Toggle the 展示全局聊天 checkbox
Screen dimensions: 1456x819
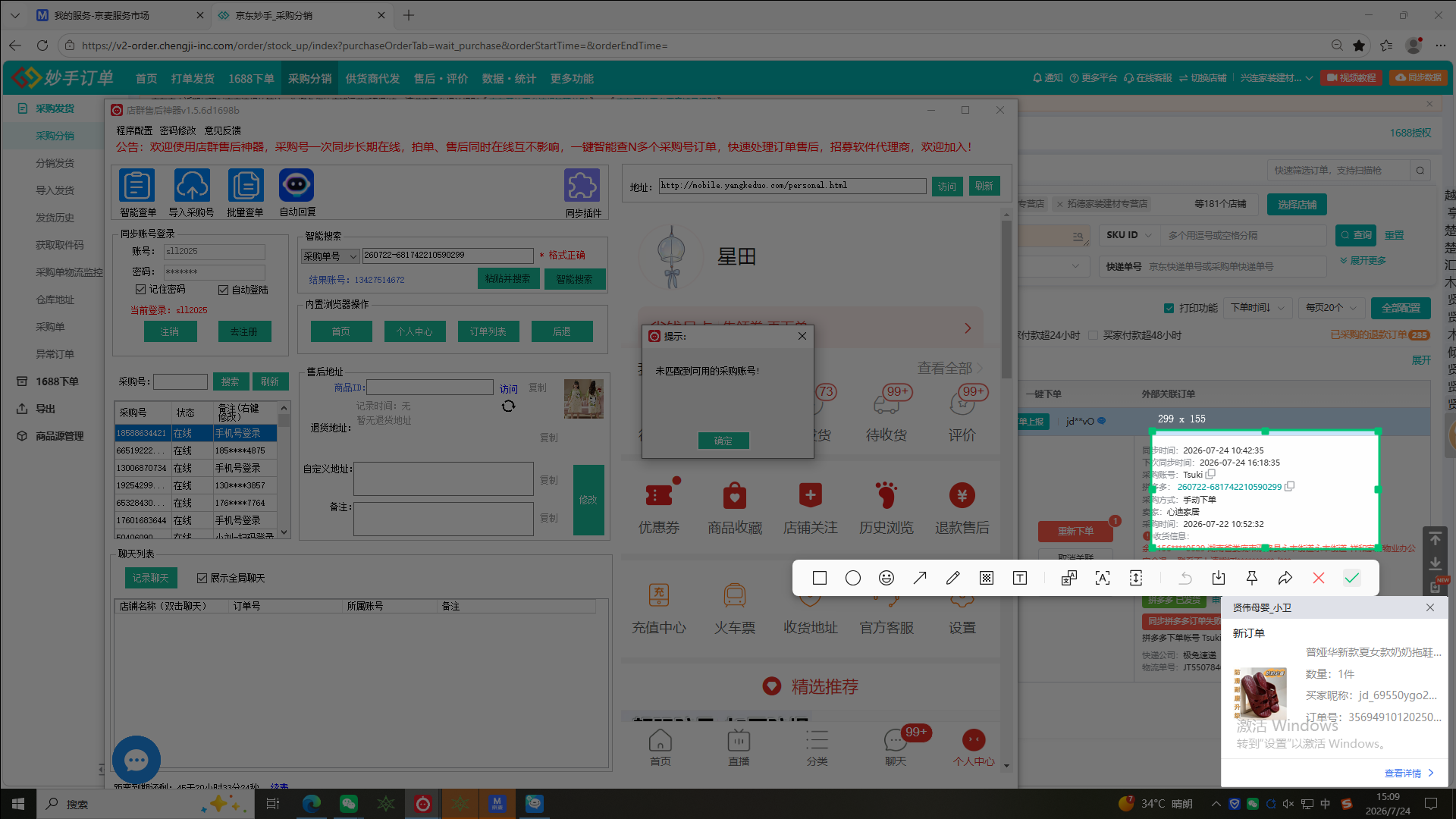pyautogui.click(x=202, y=578)
